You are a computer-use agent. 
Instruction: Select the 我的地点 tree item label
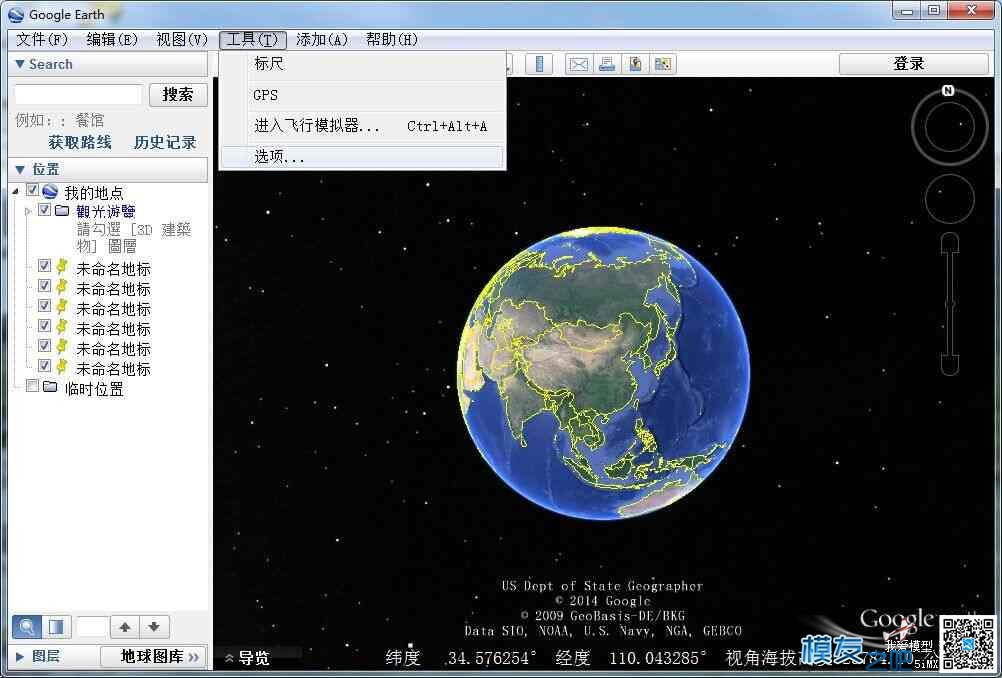tap(94, 192)
